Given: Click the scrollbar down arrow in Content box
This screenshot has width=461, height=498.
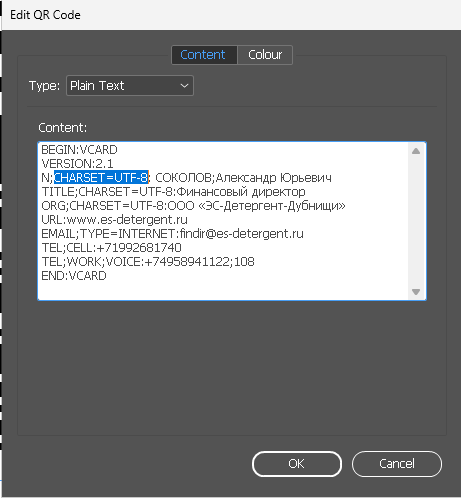Looking at the screenshot, I should tap(416, 292).
